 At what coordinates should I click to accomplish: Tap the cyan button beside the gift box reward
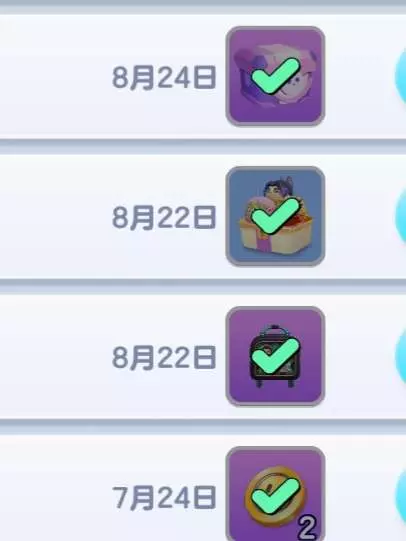[401, 217]
